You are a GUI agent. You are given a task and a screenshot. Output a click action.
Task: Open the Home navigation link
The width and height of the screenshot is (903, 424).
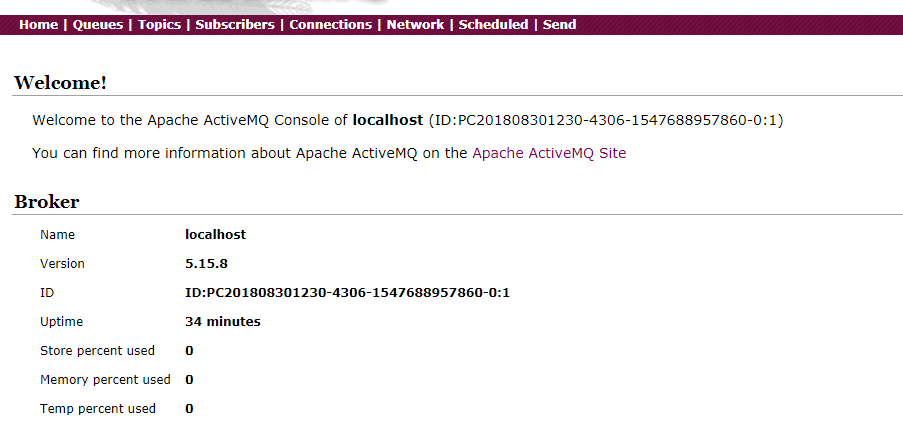39,25
